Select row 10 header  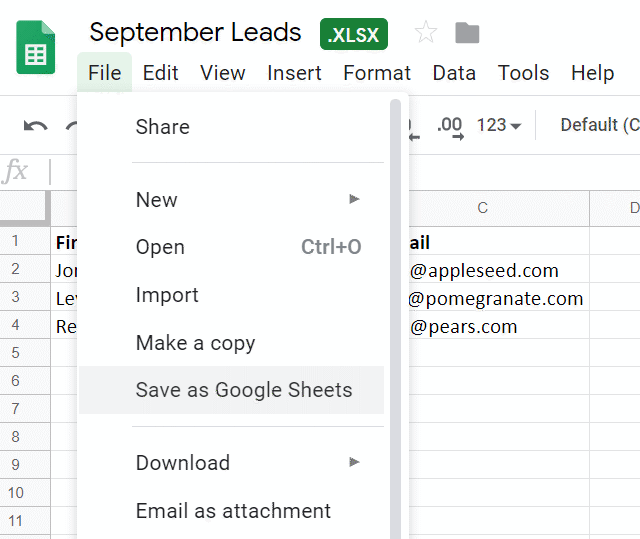[25, 492]
